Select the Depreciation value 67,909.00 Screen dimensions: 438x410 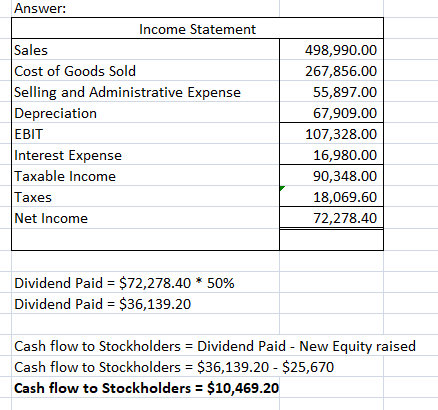point(331,113)
